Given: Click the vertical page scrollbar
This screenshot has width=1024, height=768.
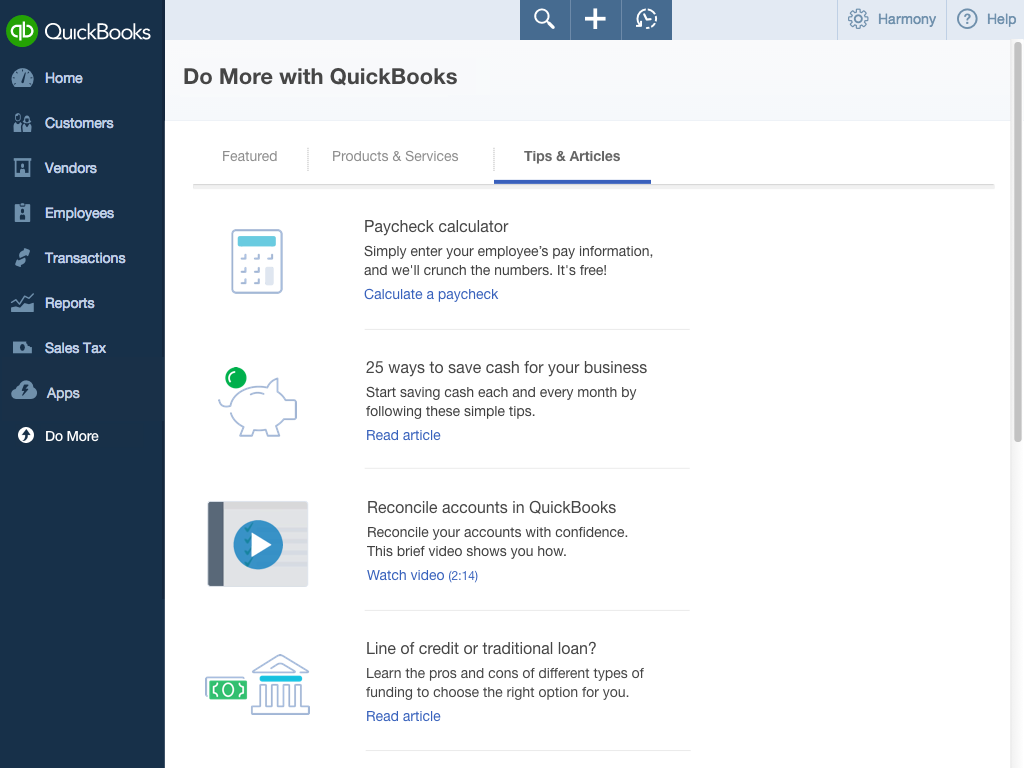Looking at the screenshot, I should click(1018, 240).
